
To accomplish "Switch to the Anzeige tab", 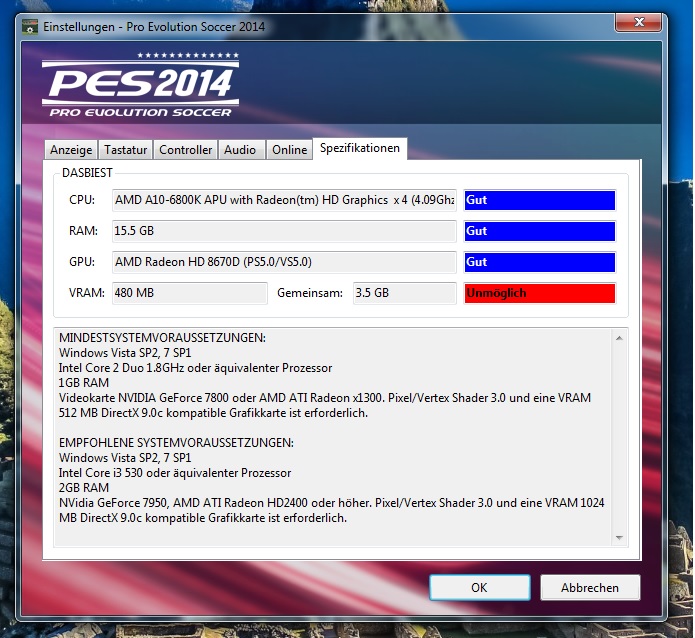I will pos(71,150).
